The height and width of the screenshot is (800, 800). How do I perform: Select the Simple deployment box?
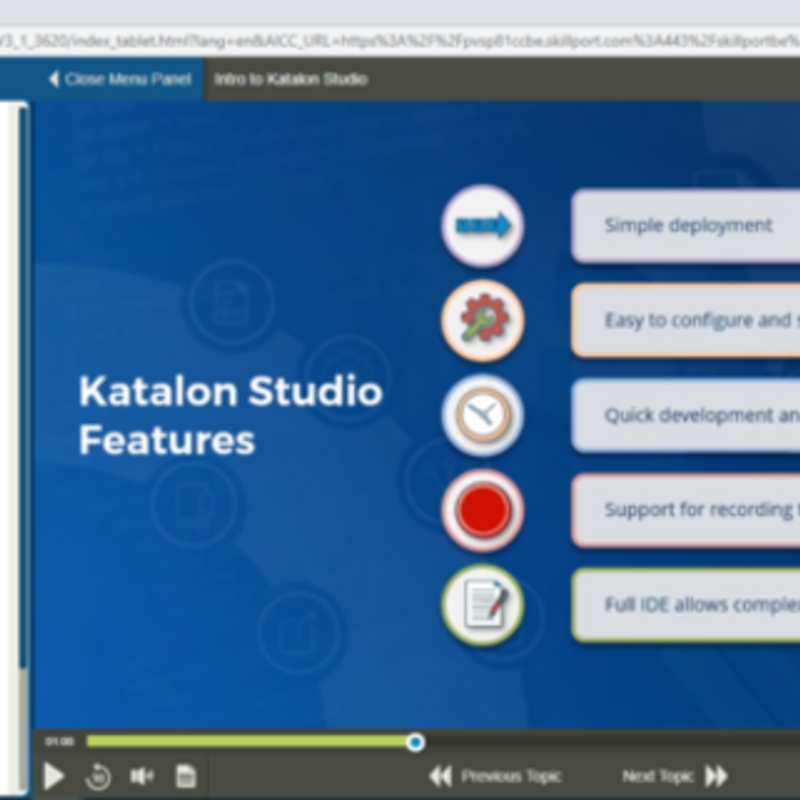[x=685, y=226]
